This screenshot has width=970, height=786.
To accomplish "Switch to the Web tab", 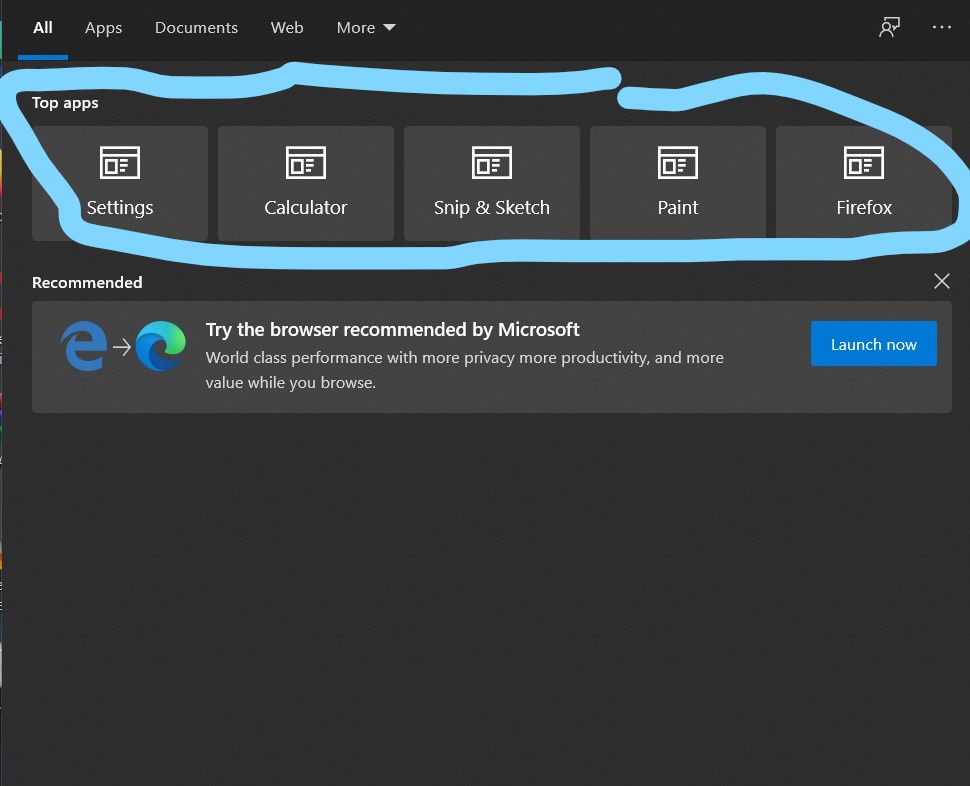I will (287, 28).
